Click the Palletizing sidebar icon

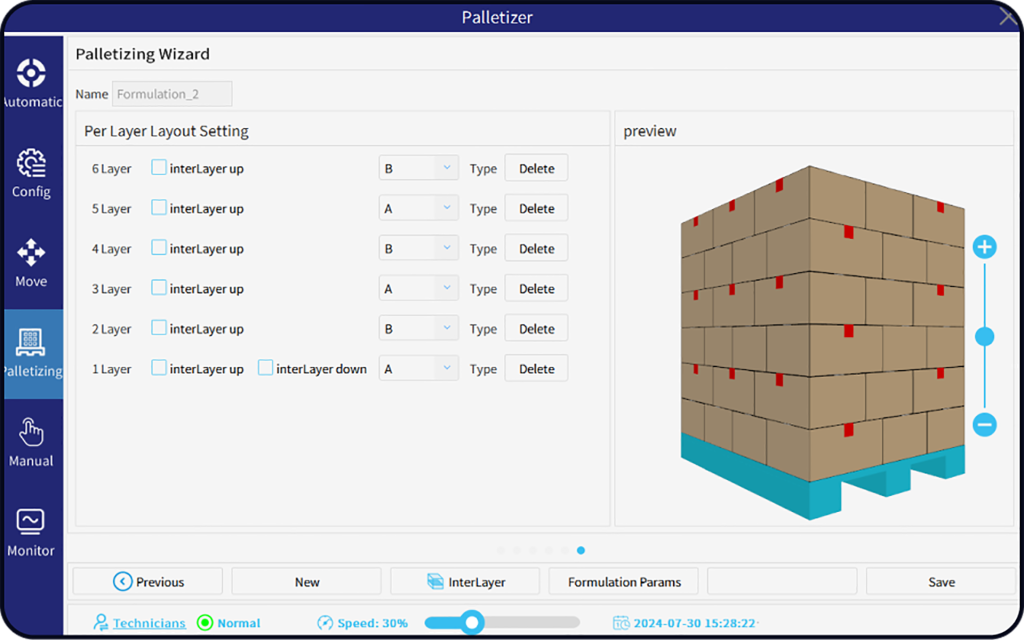click(31, 344)
